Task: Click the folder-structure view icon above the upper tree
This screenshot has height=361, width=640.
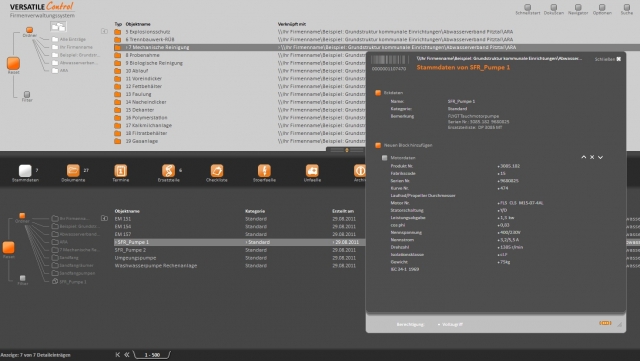Action: click(x=58, y=27)
